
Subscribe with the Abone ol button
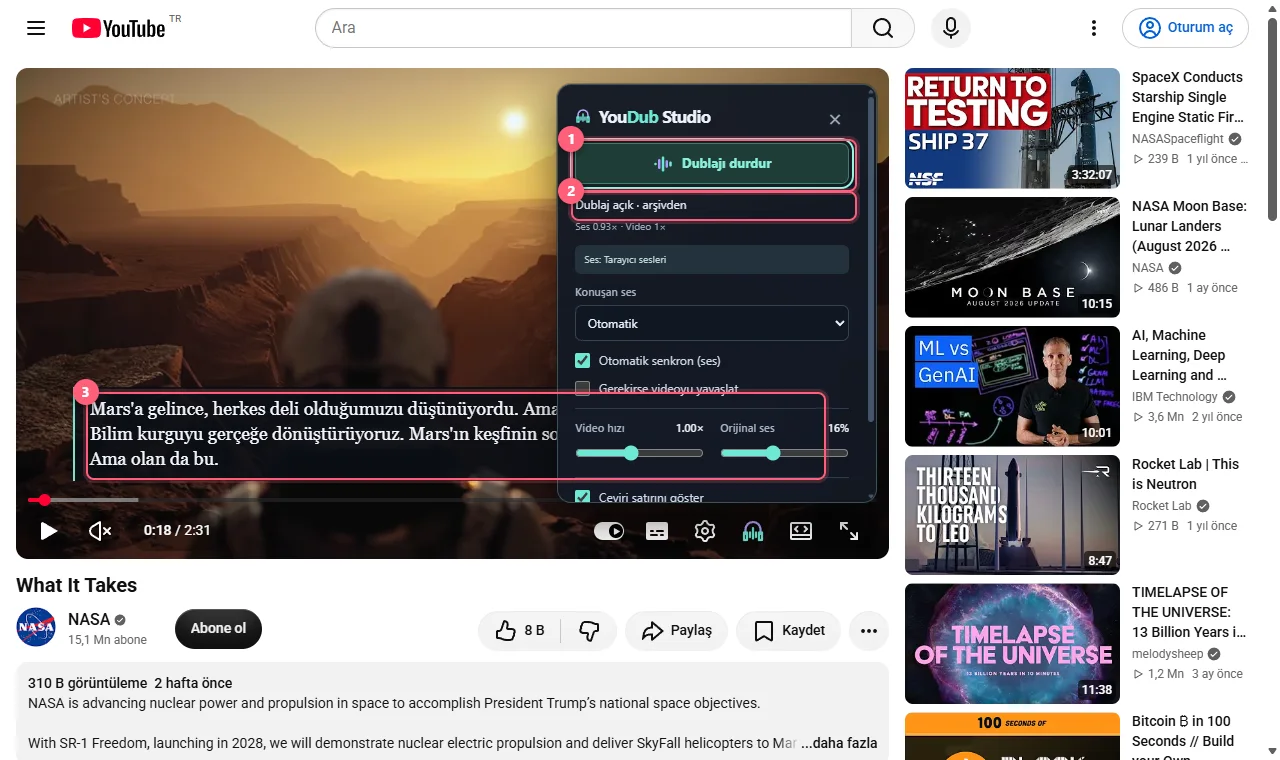point(218,629)
